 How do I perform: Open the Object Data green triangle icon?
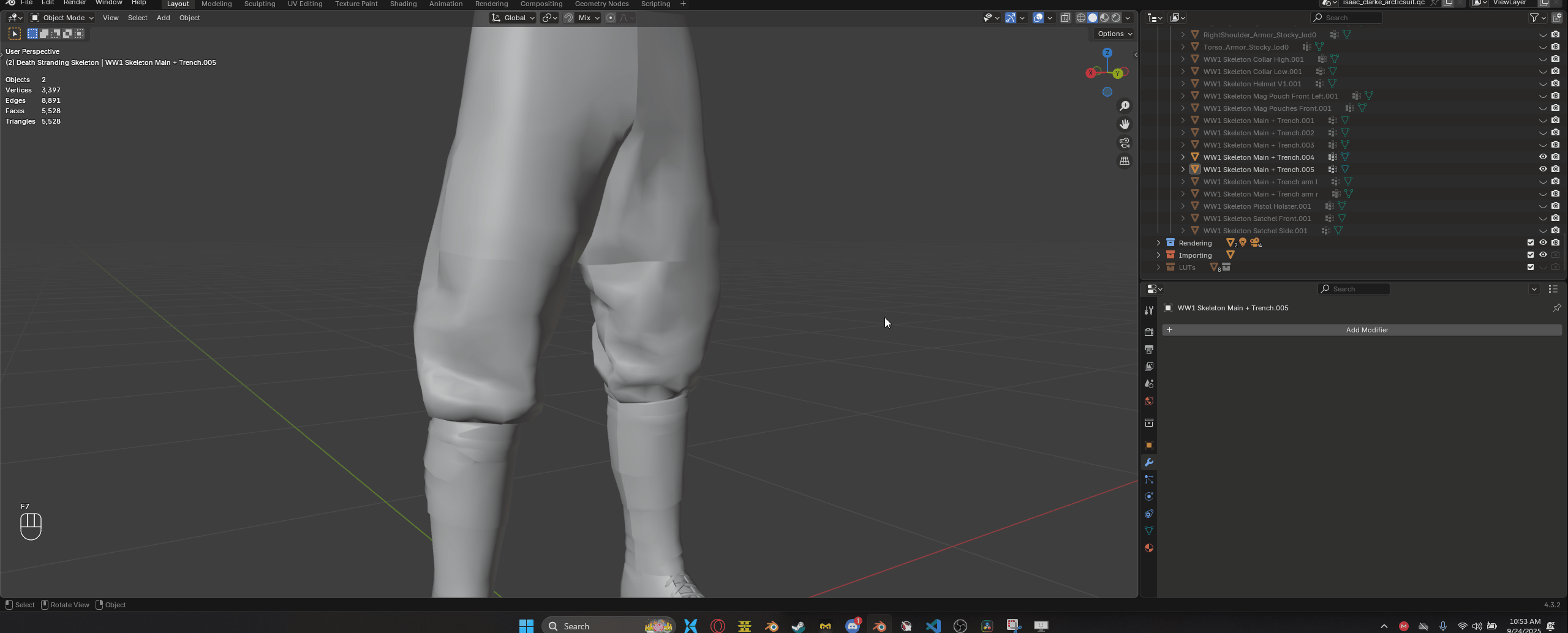click(x=1149, y=531)
